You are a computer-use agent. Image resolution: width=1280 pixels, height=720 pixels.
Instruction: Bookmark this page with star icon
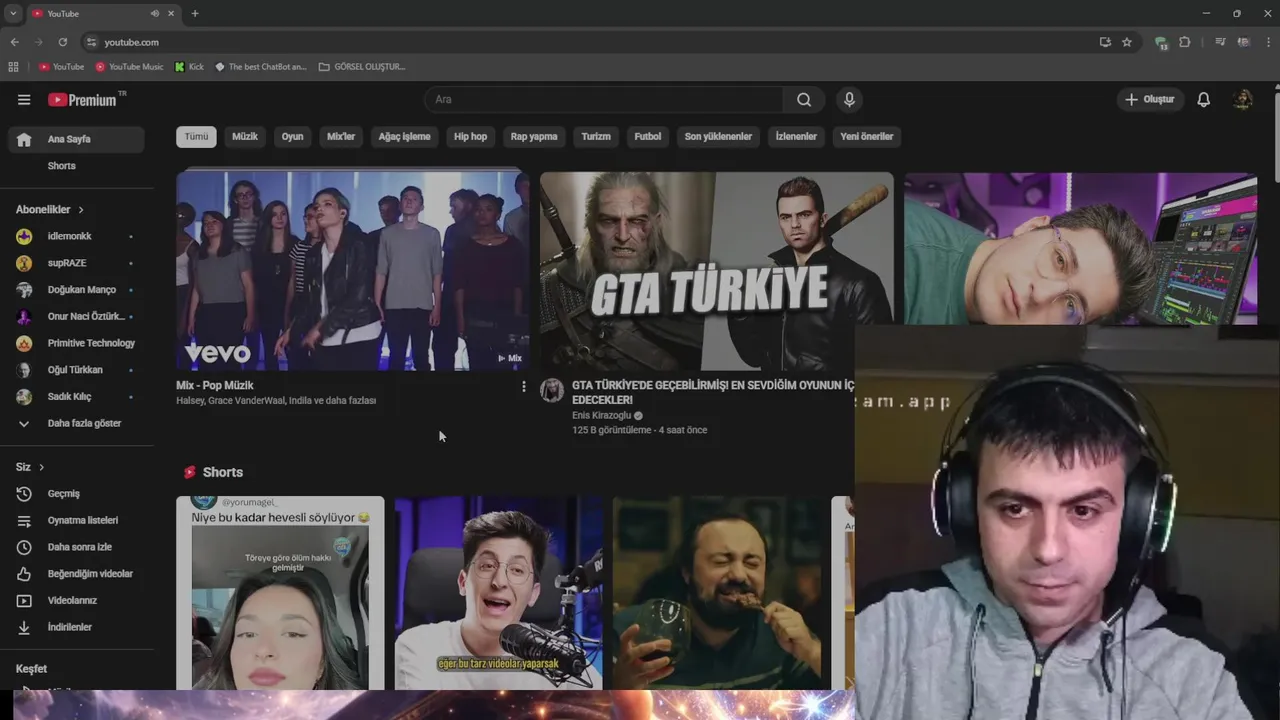(x=1127, y=42)
